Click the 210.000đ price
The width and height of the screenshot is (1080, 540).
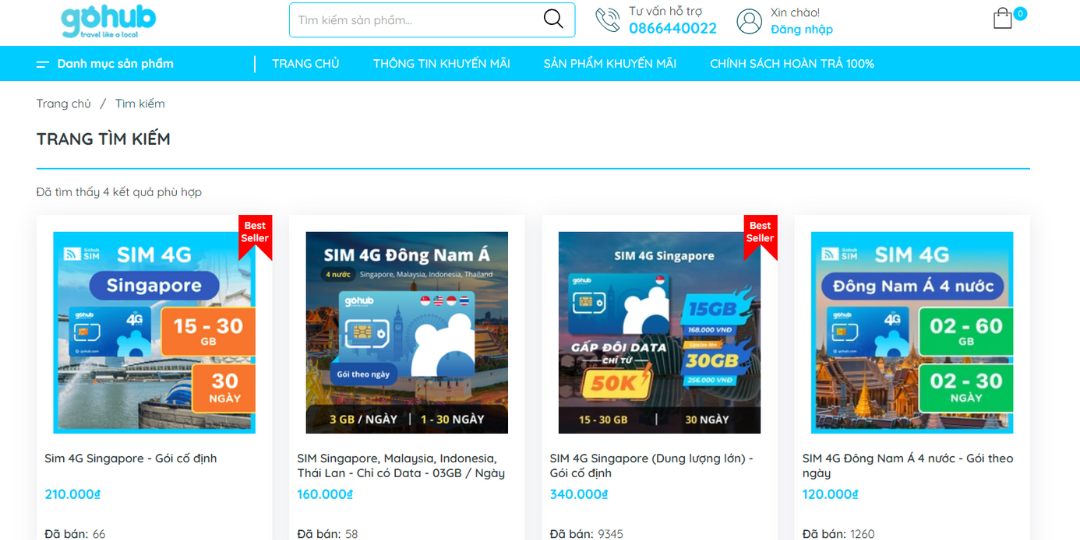pyautogui.click(x=73, y=495)
